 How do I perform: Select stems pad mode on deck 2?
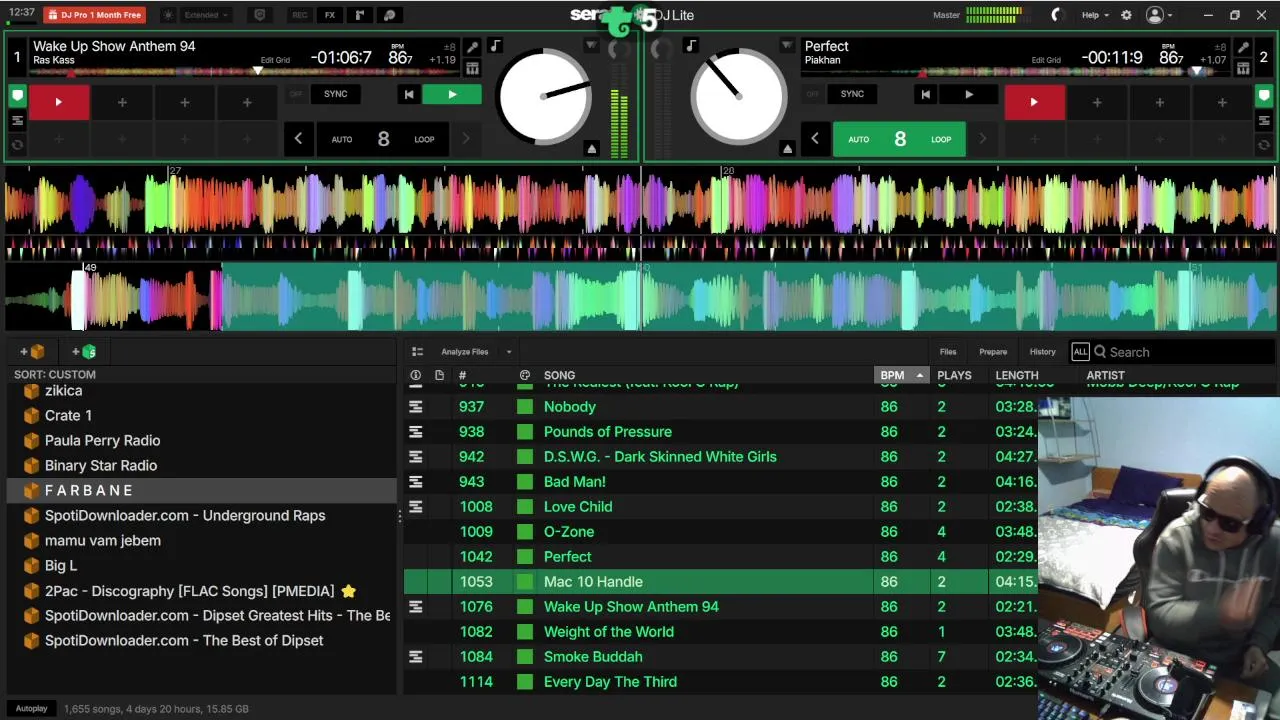[x=1263, y=121]
